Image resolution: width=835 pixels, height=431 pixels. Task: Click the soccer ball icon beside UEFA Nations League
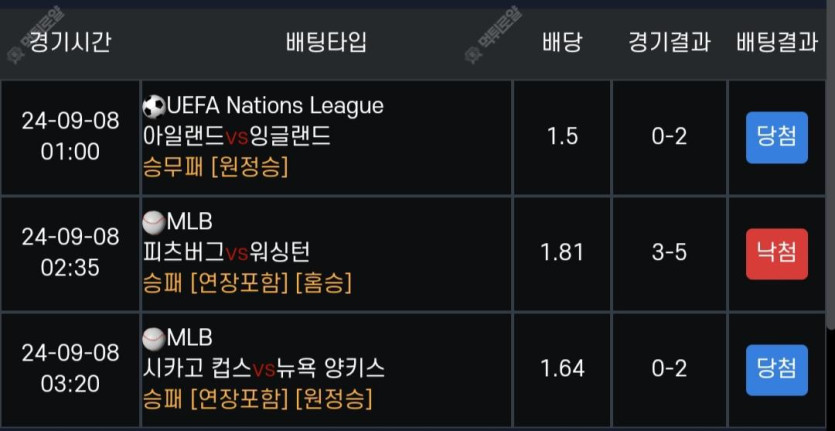click(154, 107)
